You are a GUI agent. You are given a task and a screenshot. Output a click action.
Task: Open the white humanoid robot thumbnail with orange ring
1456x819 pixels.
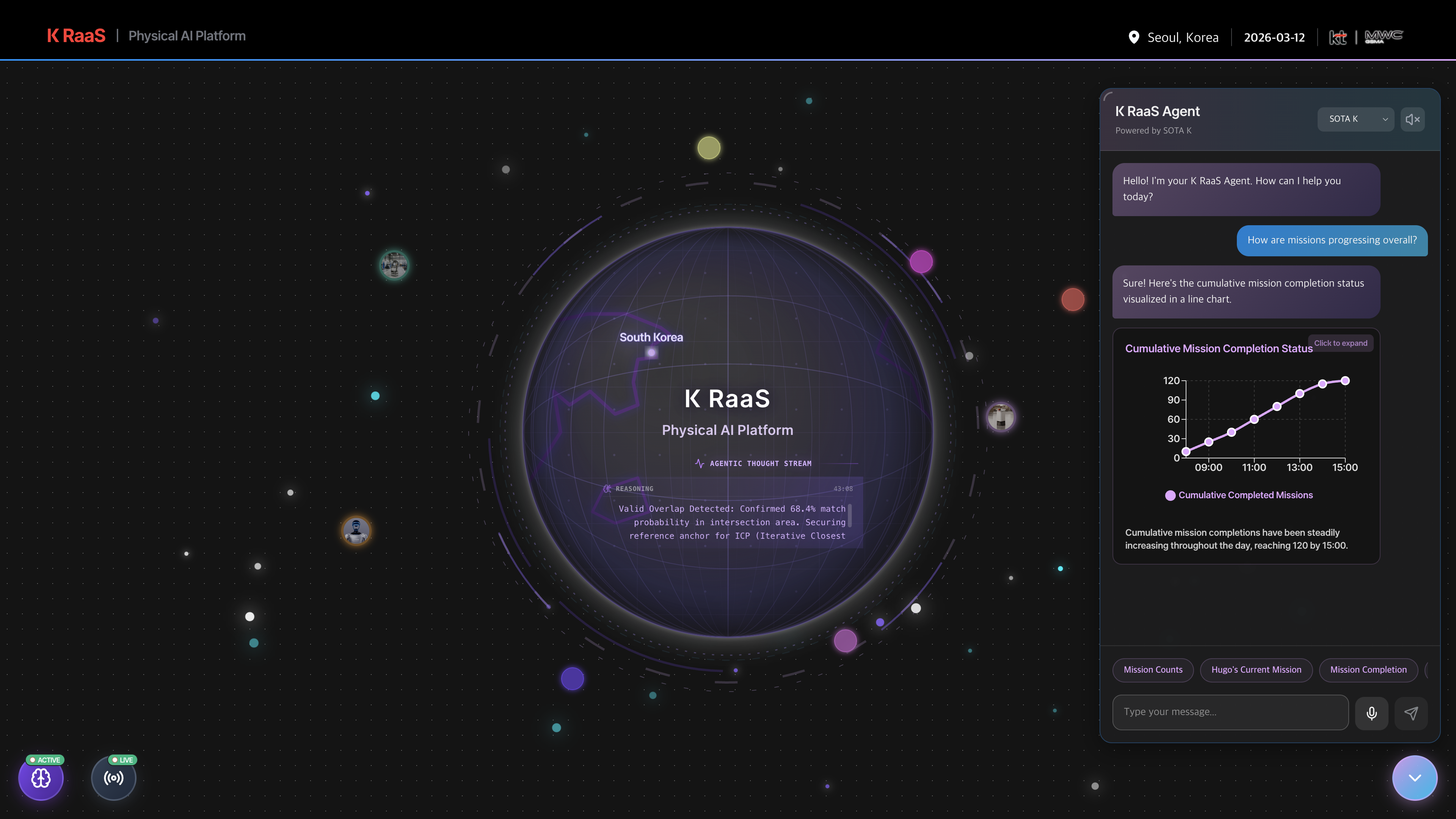(356, 531)
